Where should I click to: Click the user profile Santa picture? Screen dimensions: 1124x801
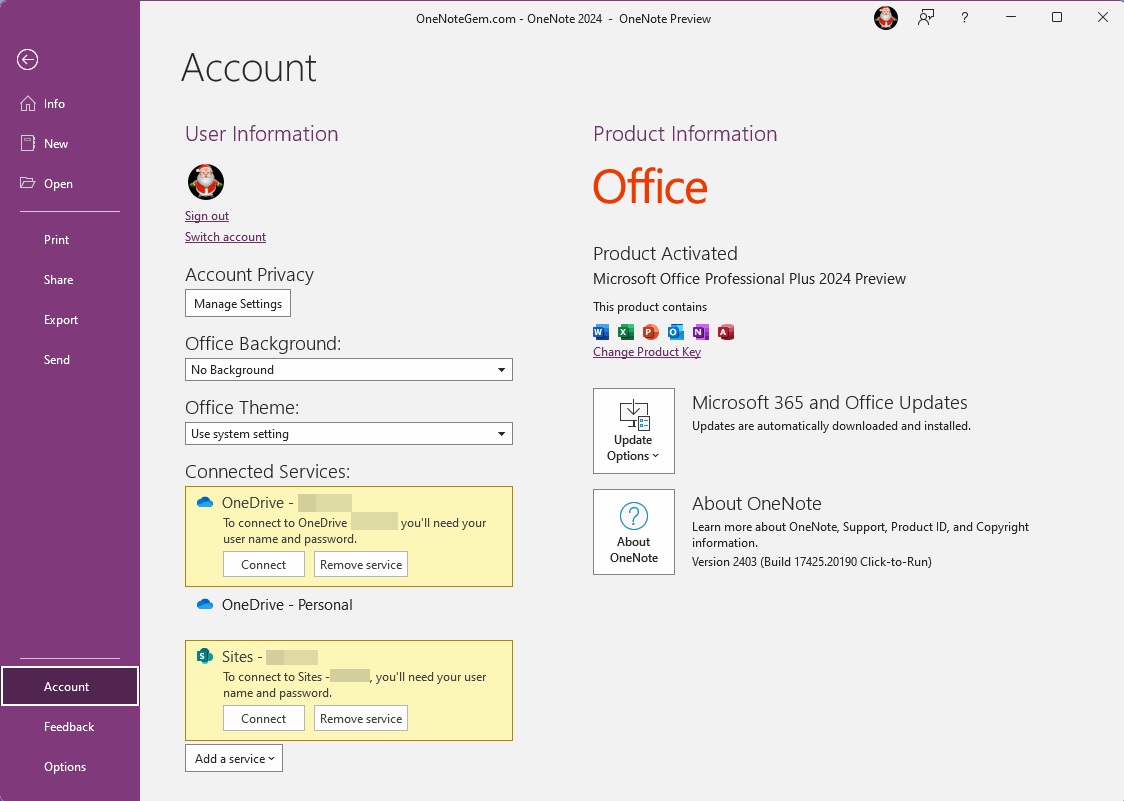coord(206,181)
